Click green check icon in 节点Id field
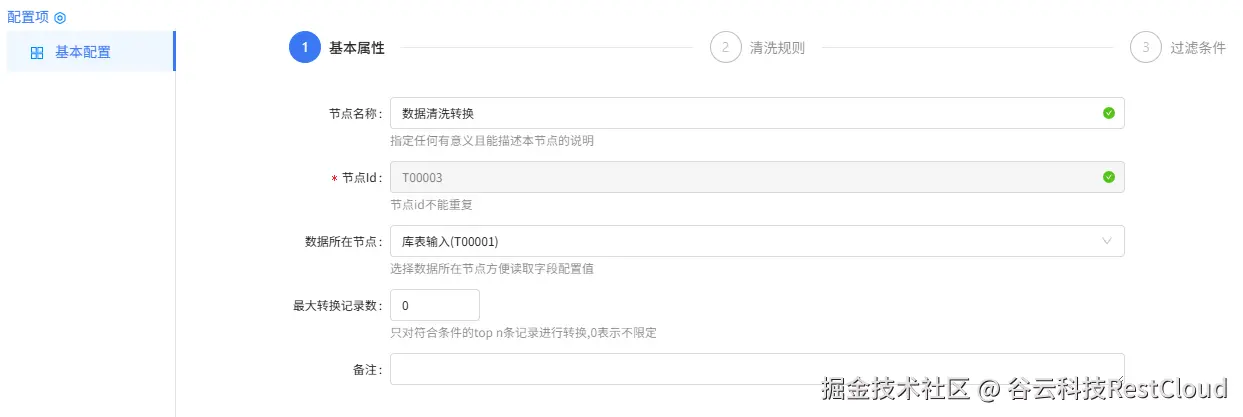Screen dimensions: 1243x417 [1108, 177]
